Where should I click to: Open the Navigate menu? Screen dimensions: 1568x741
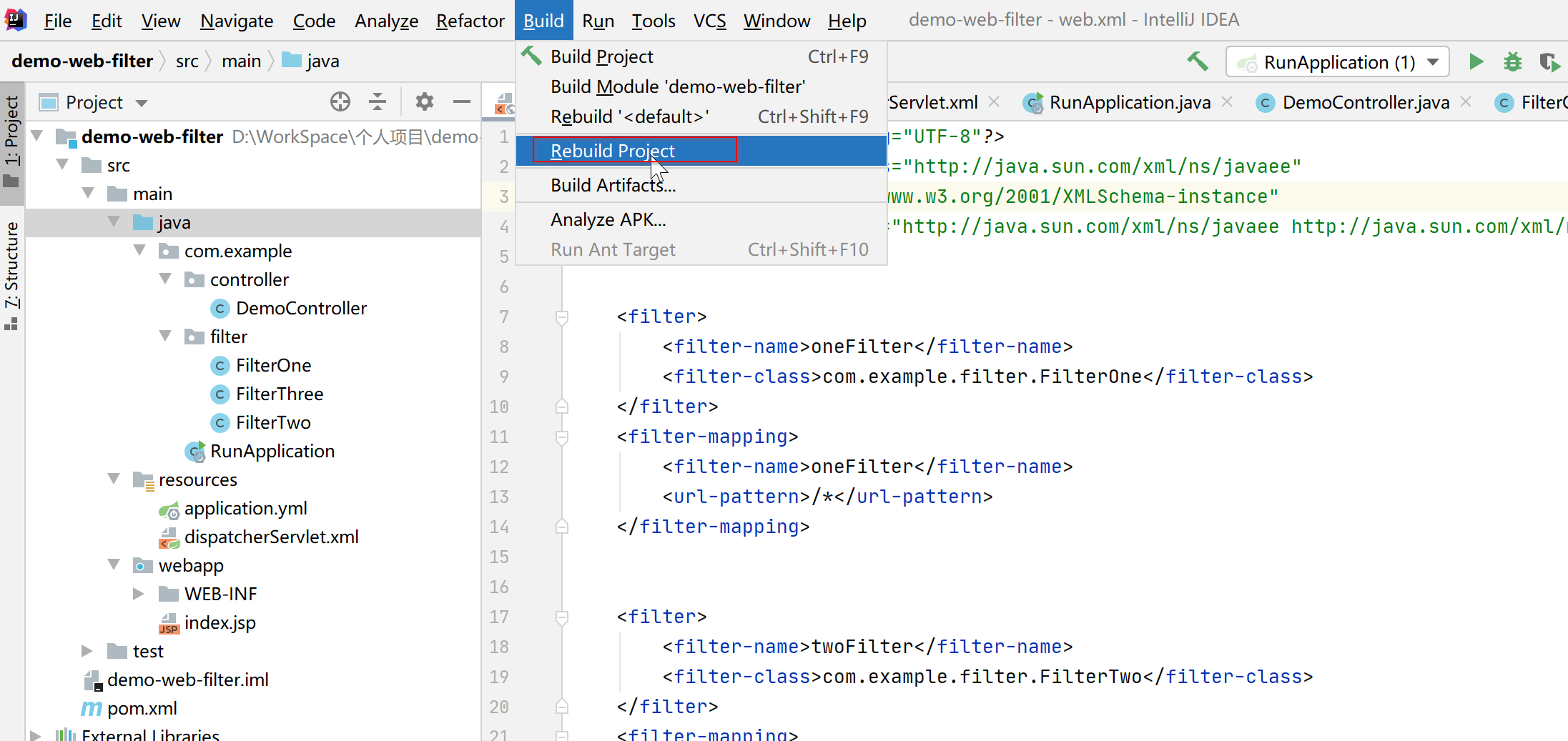(x=237, y=21)
